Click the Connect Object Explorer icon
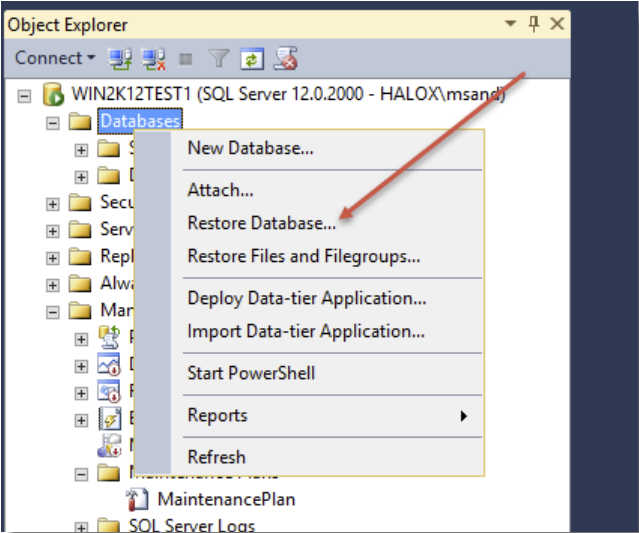The width and height of the screenshot is (639, 533). coord(119,59)
